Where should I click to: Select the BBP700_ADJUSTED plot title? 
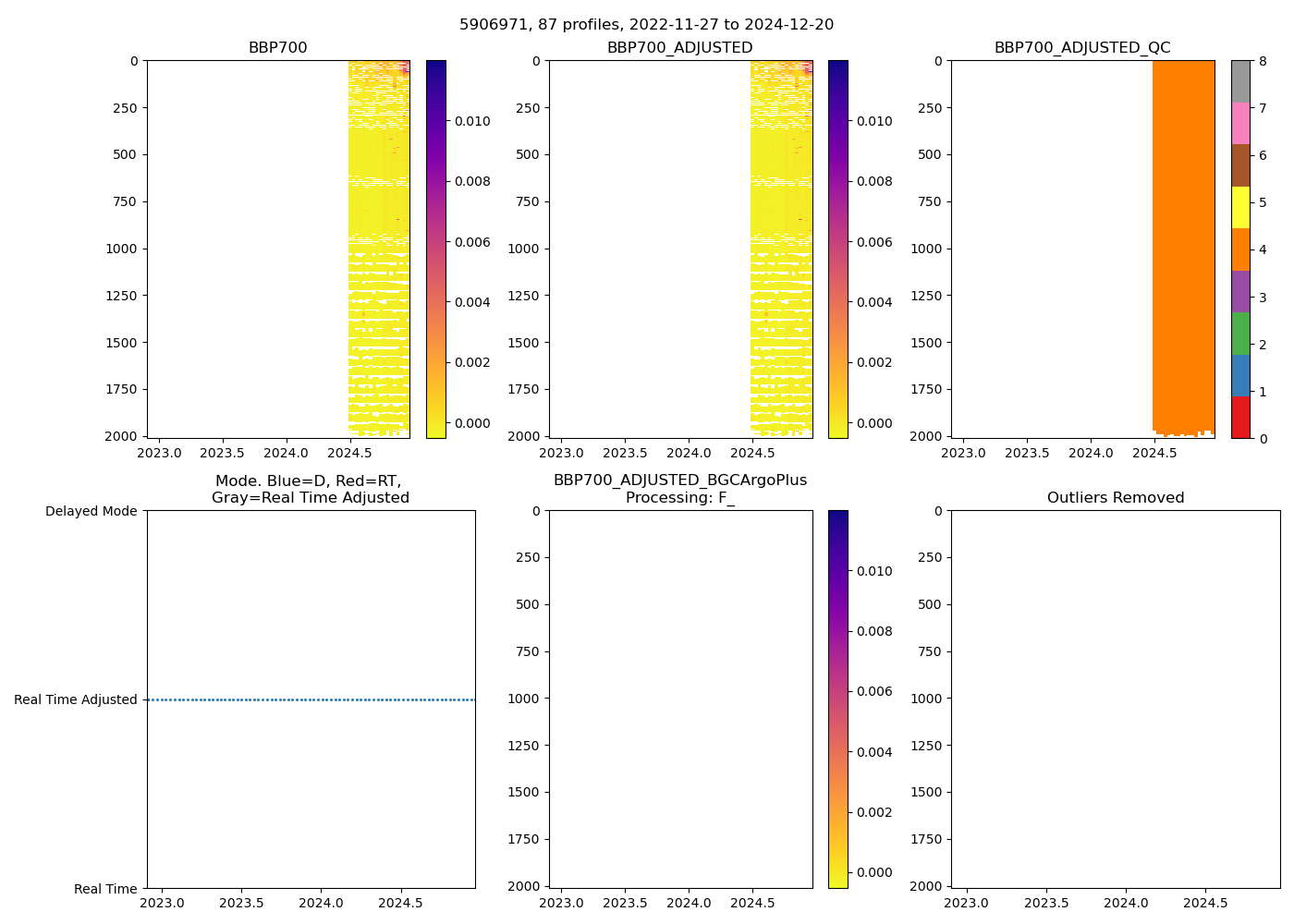[679, 47]
